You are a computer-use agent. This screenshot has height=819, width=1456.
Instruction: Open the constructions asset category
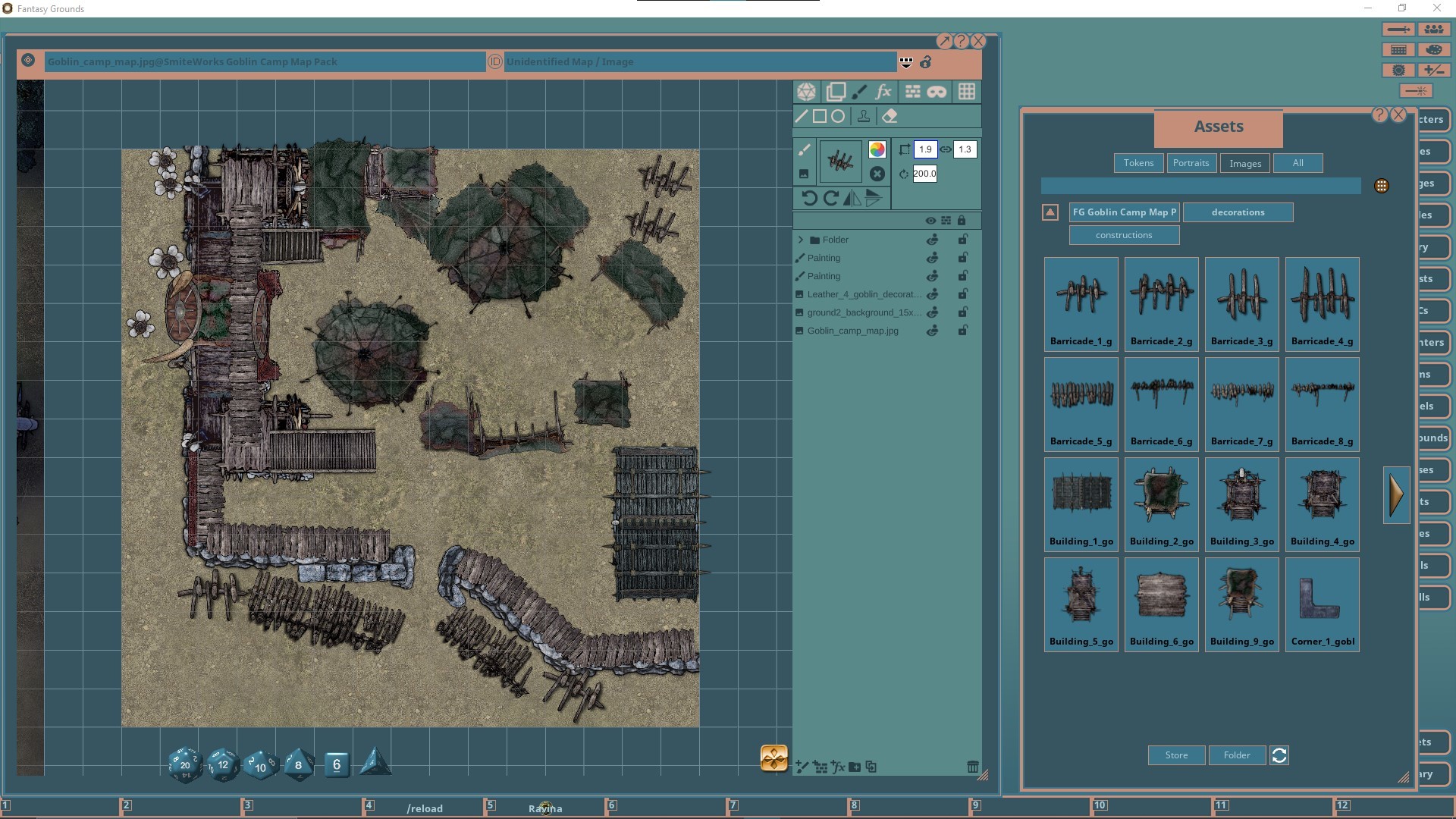pyautogui.click(x=1124, y=235)
